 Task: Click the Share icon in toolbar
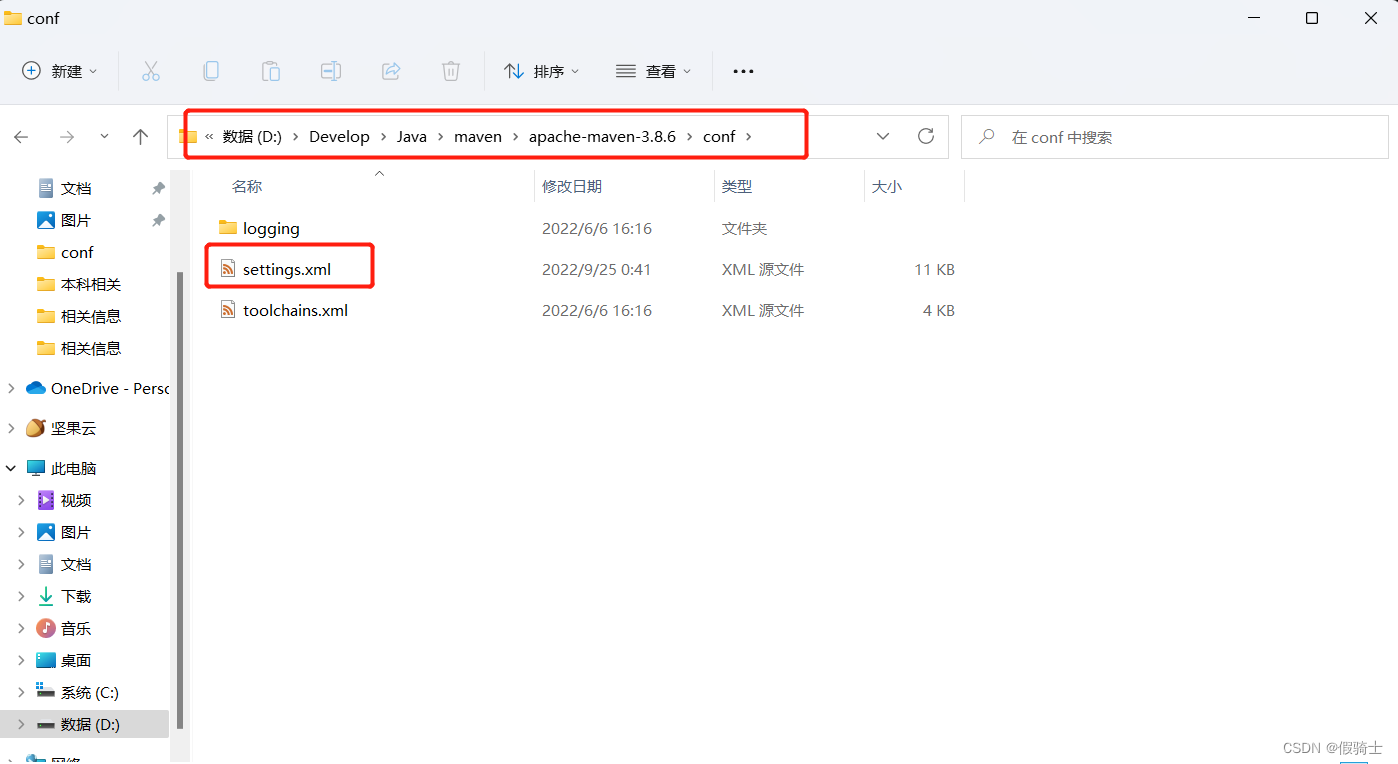click(391, 71)
